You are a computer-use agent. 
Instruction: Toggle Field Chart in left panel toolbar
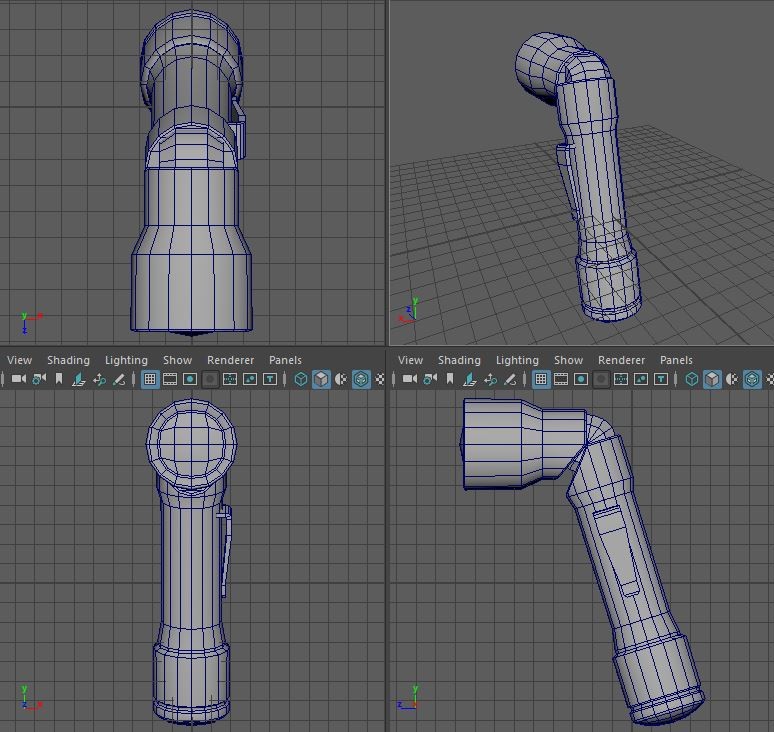[230, 379]
